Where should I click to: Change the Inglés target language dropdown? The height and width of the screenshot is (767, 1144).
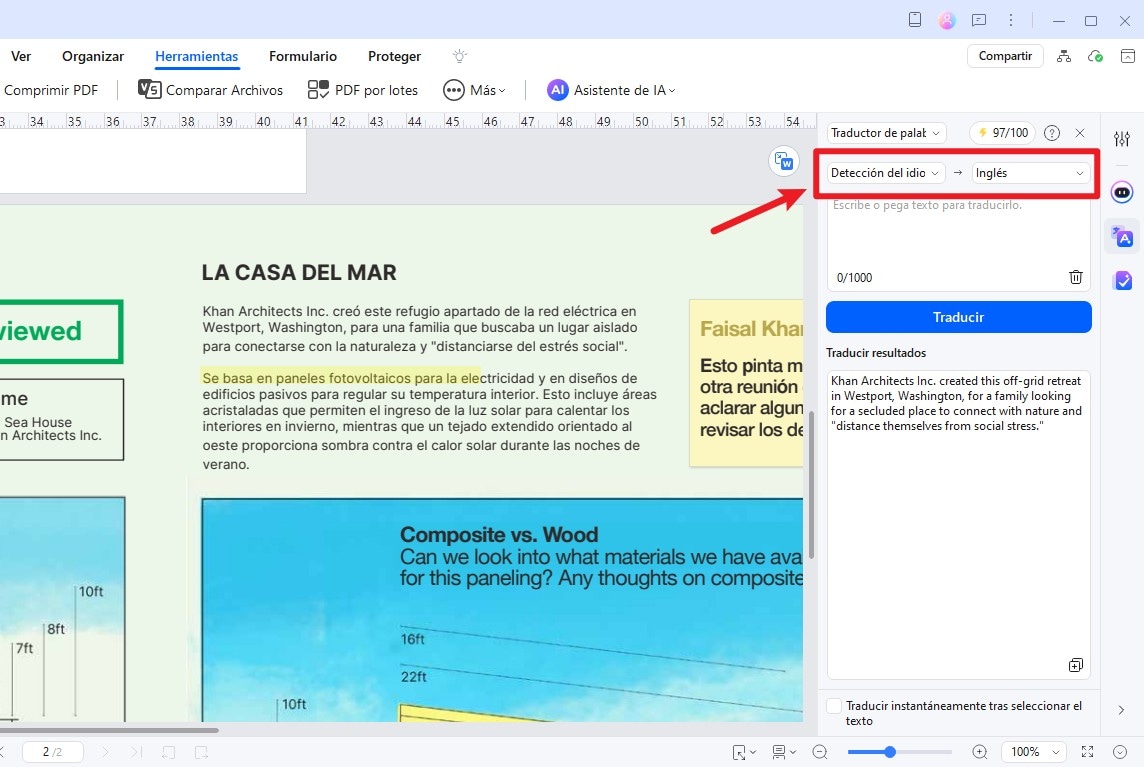[1030, 173]
